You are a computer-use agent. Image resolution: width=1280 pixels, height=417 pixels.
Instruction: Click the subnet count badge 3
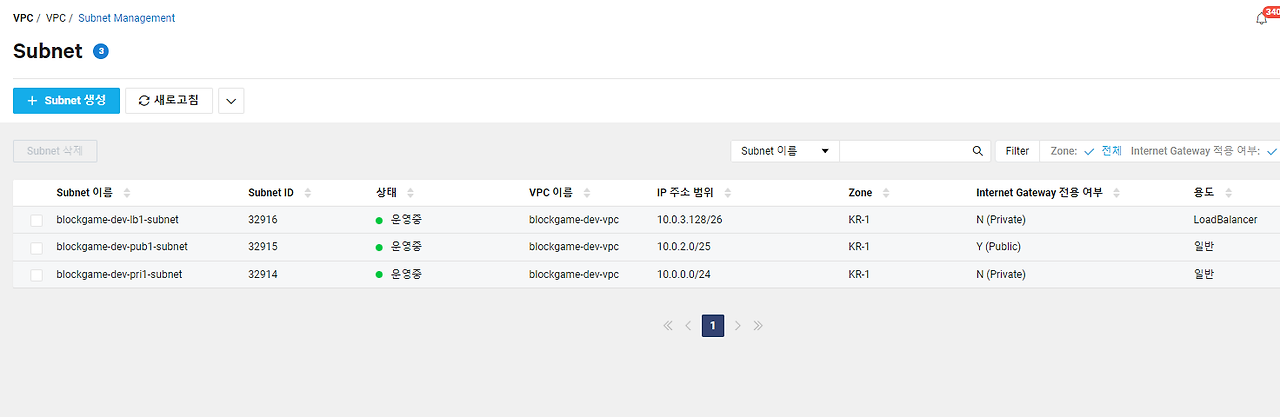[101, 51]
